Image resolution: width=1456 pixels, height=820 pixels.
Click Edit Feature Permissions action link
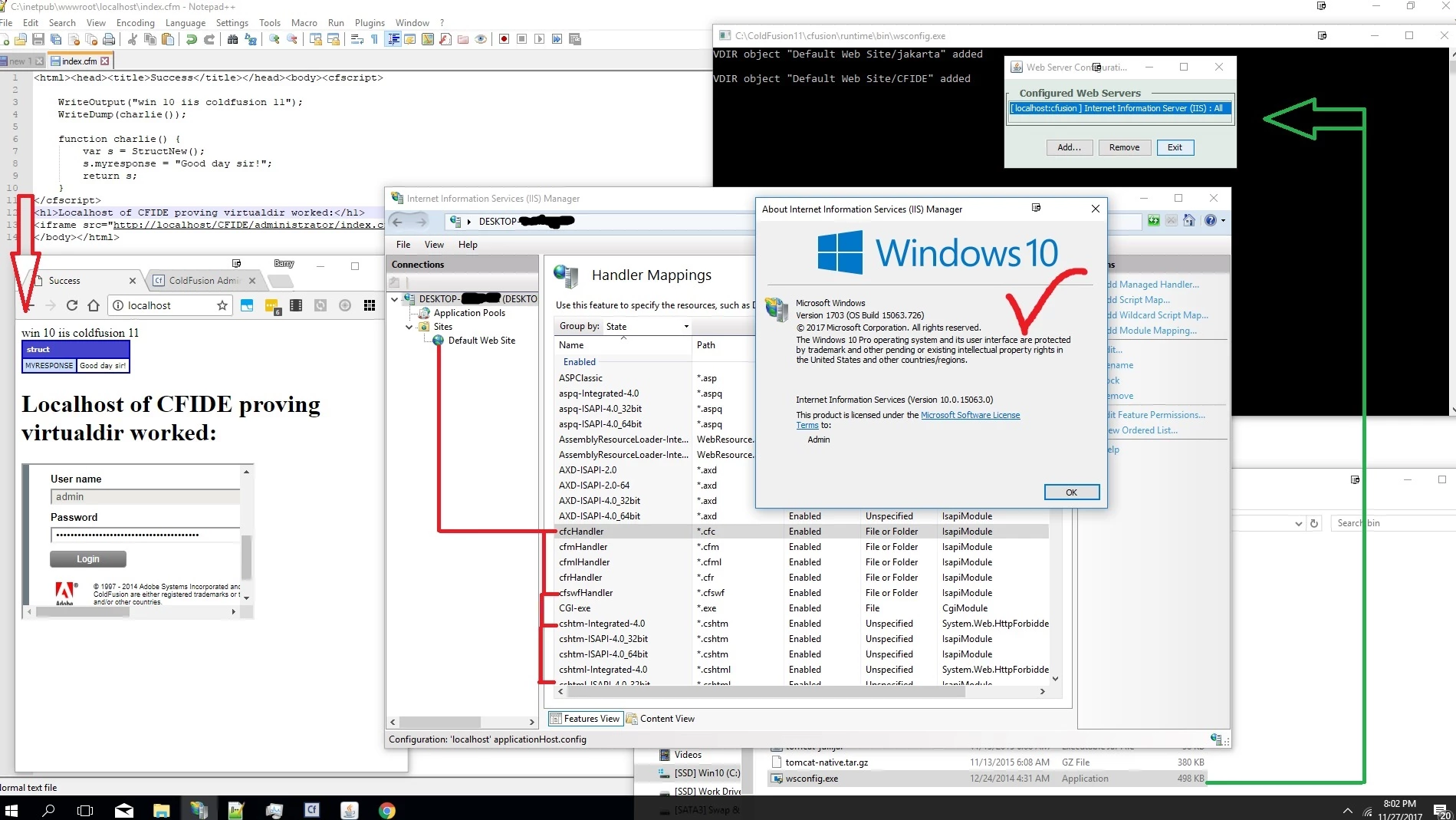1156,415
